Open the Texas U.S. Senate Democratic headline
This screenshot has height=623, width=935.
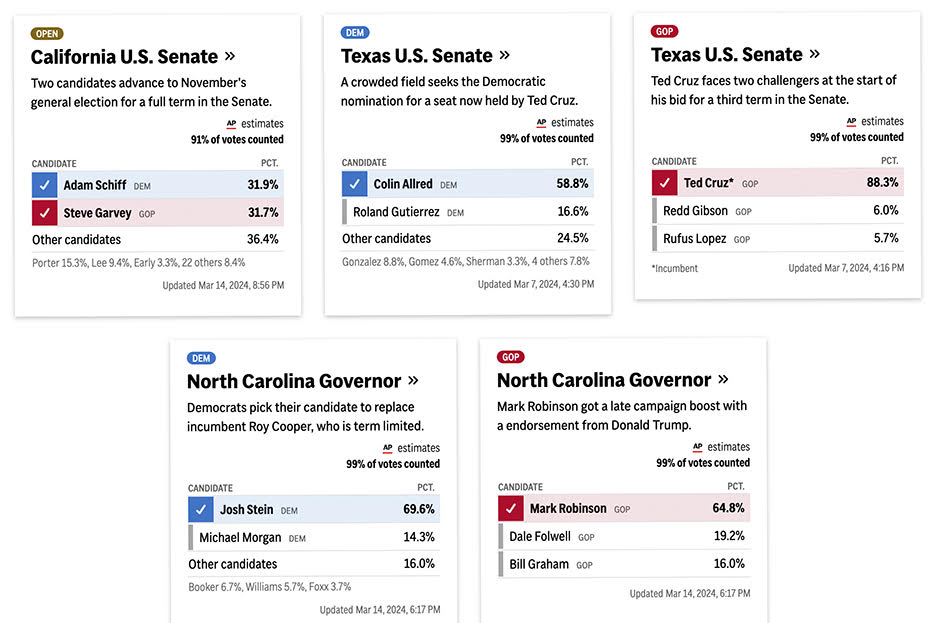[x=417, y=56]
